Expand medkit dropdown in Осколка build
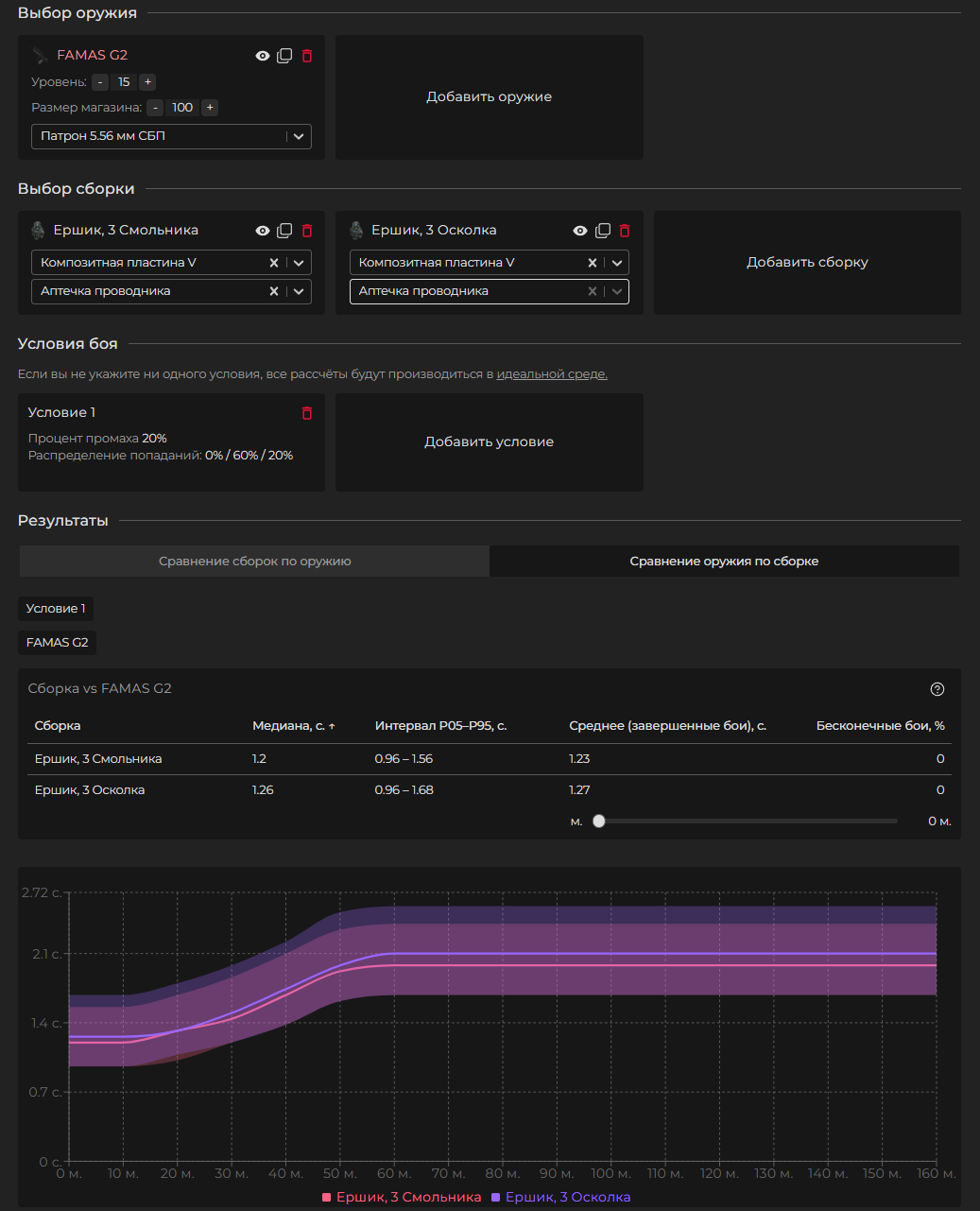 point(617,291)
